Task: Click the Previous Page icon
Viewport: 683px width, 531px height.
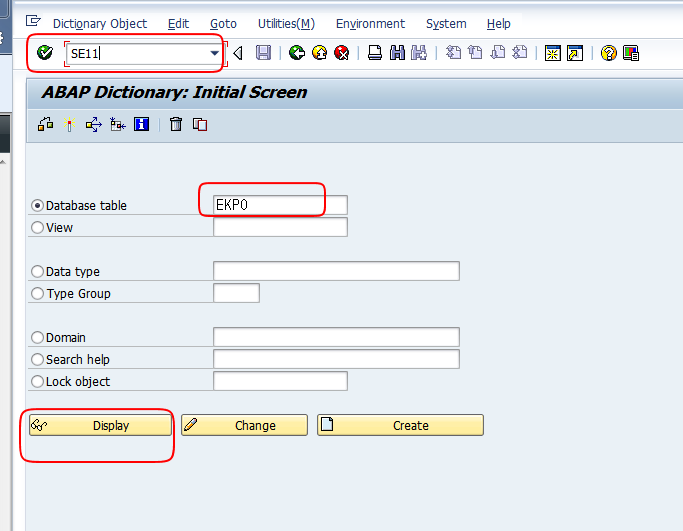Action: coord(475,53)
